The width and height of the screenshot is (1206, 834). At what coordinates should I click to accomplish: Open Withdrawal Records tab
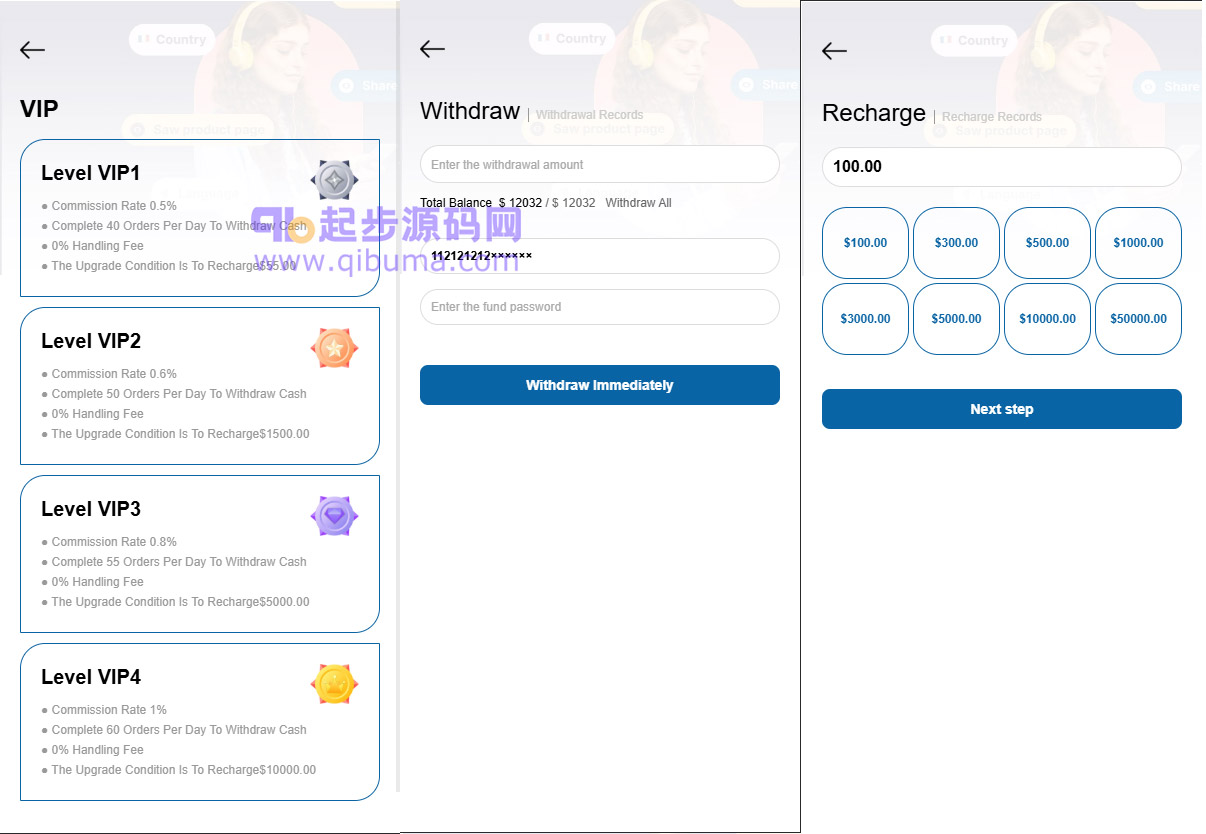coord(589,115)
